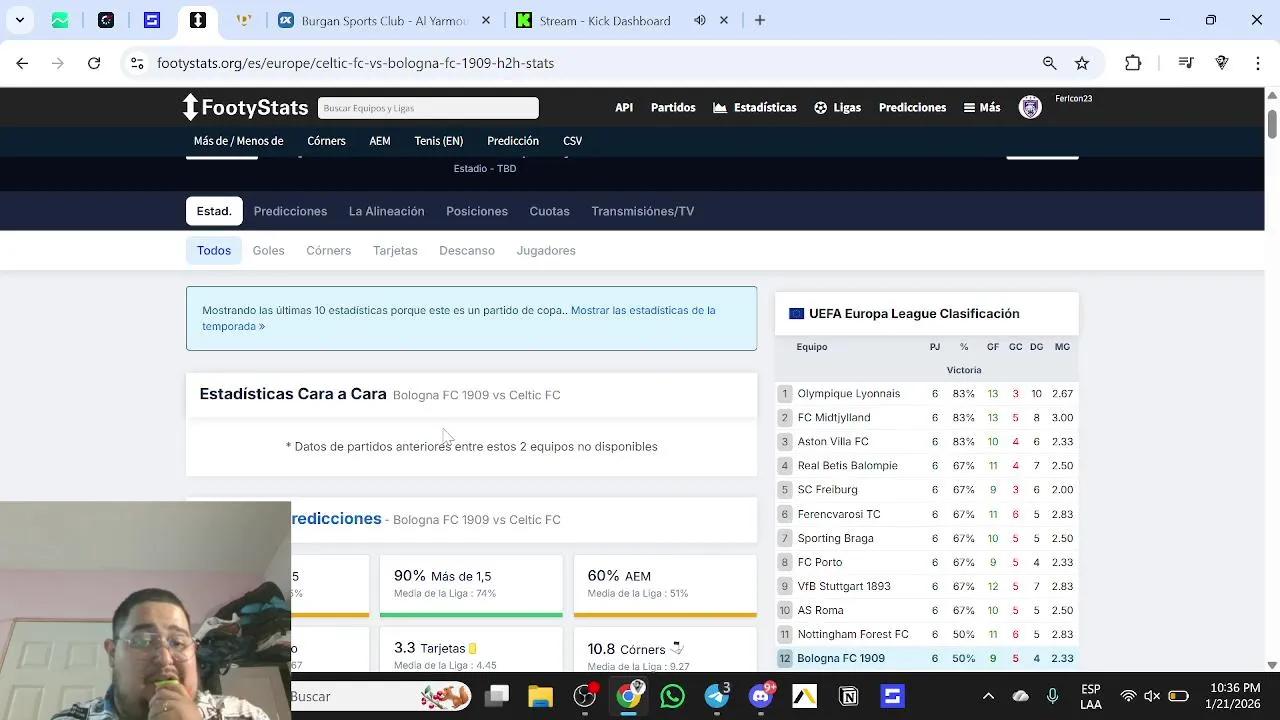Viewport: 1280px width, 720px height.
Task: Open Tenis (EN) subnav link
Action: 438,141
